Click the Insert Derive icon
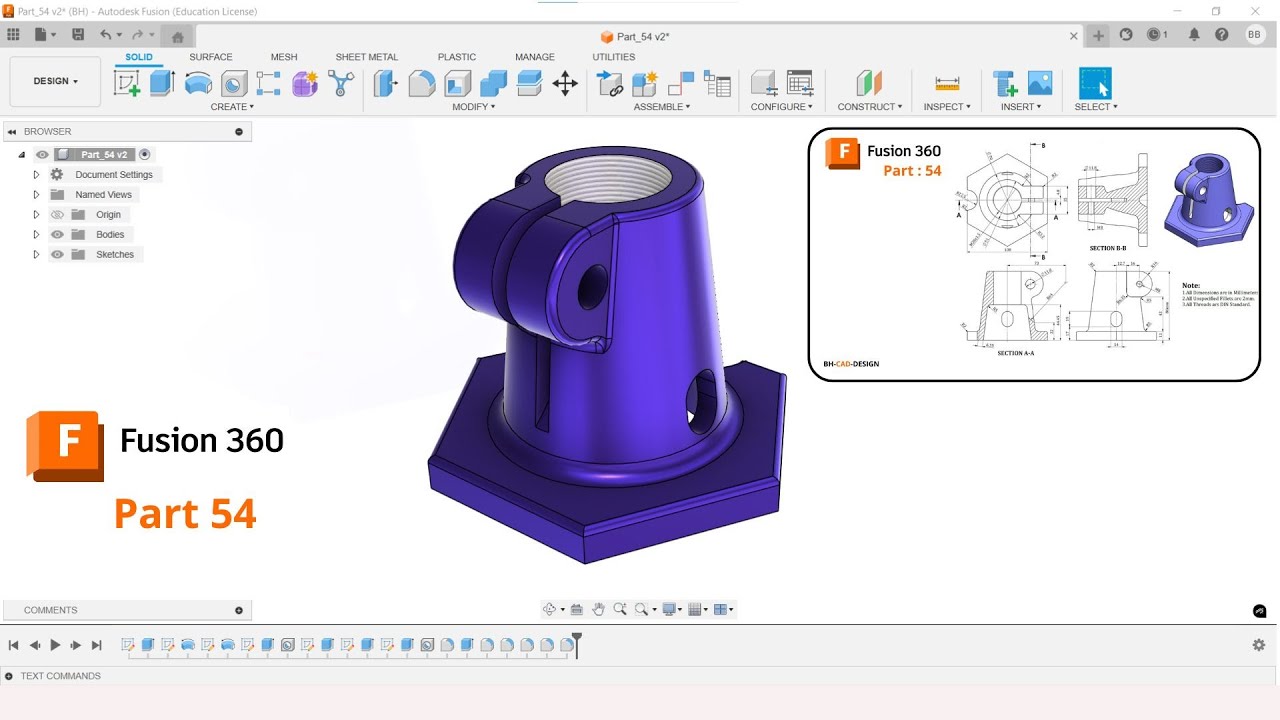The image size is (1280, 720). (x=1004, y=84)
